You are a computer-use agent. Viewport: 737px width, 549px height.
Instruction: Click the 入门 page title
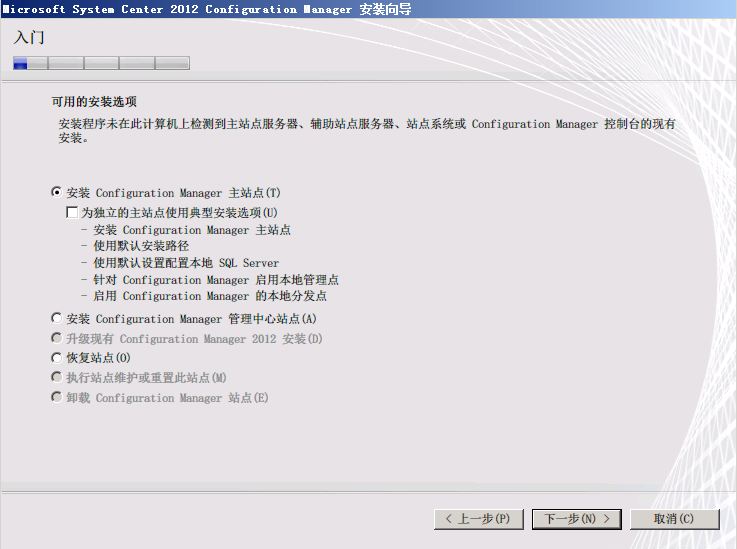[29, 37]
